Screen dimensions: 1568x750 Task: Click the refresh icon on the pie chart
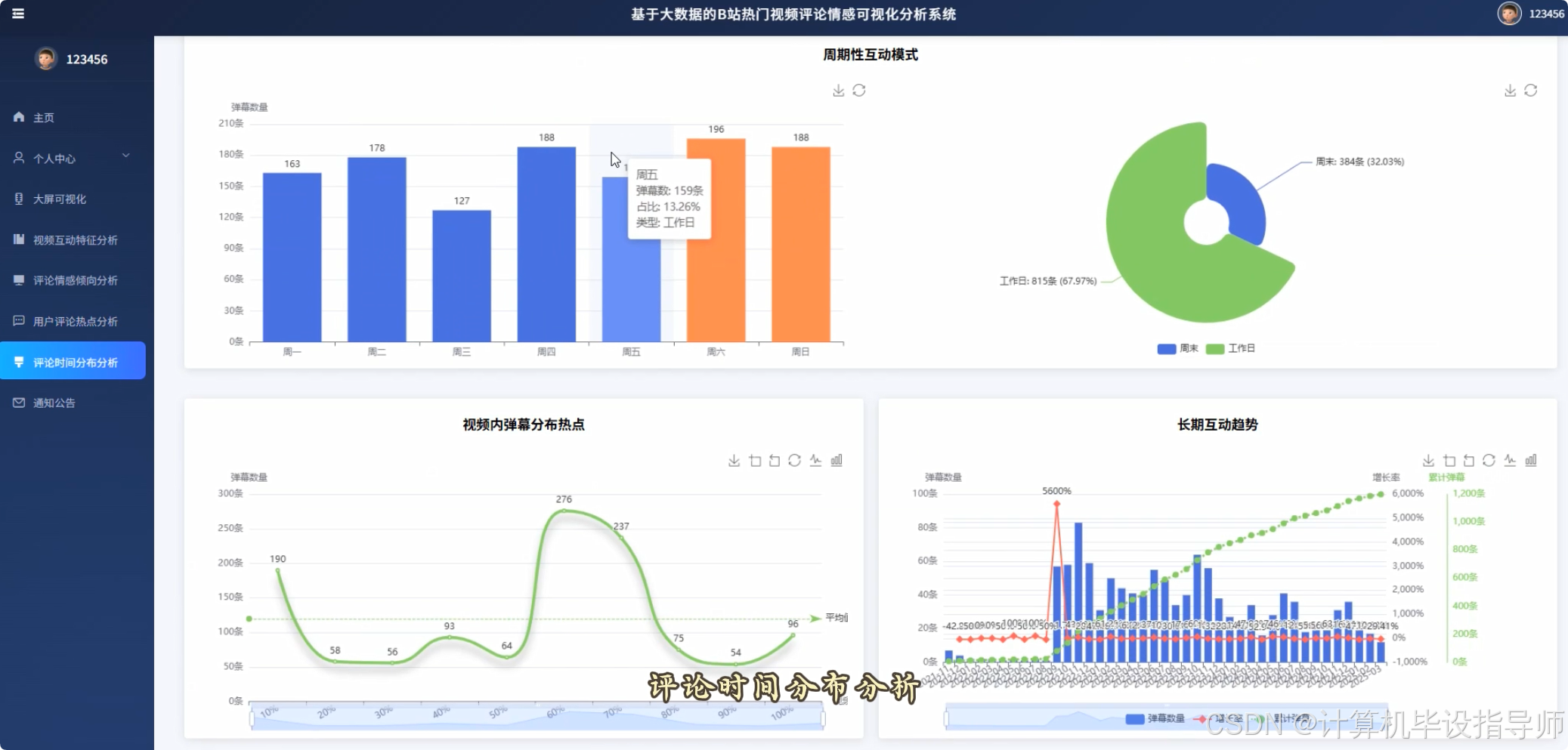pos(1531,90)
